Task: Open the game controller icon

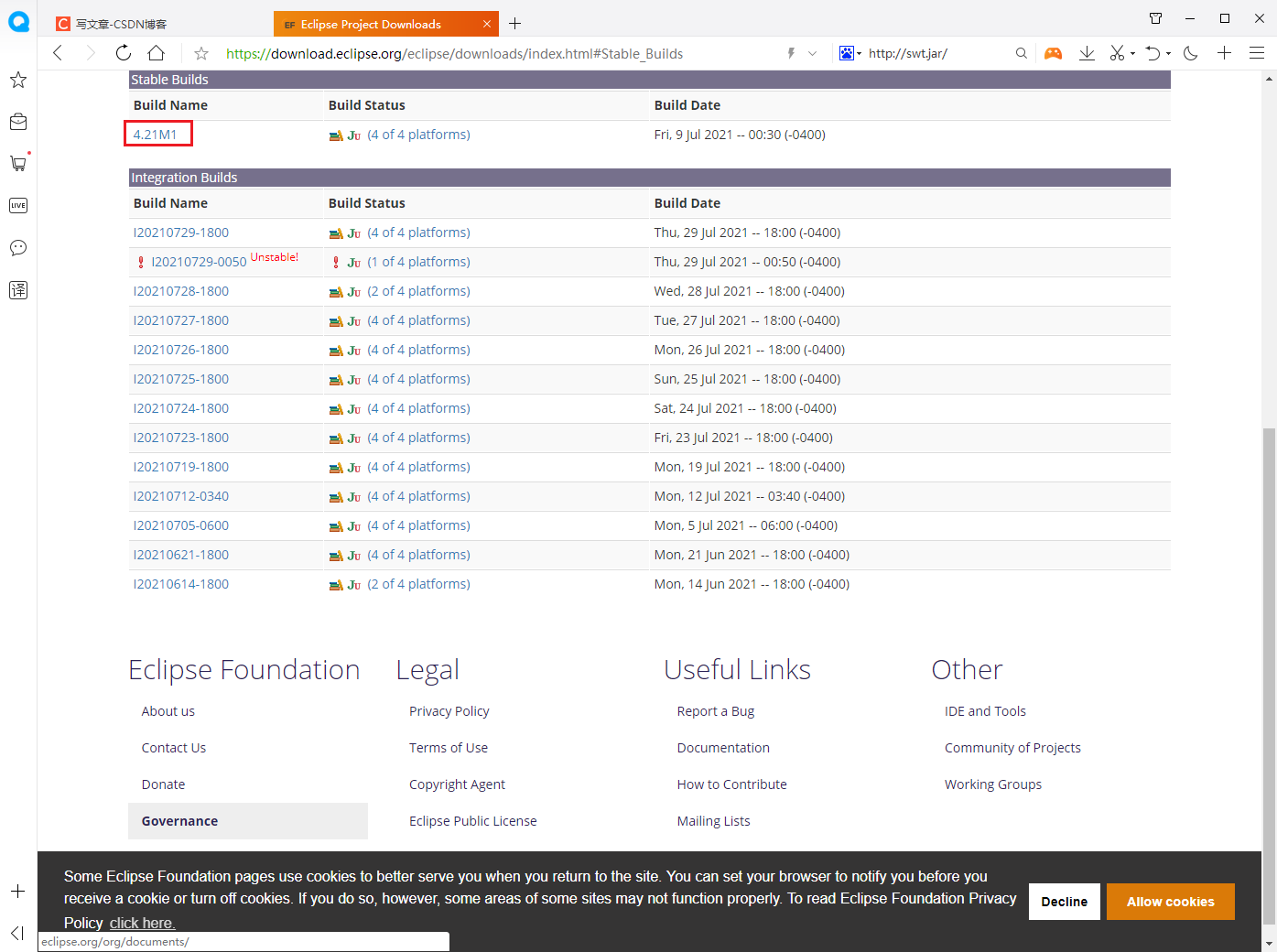Action: pos(1054,53)
